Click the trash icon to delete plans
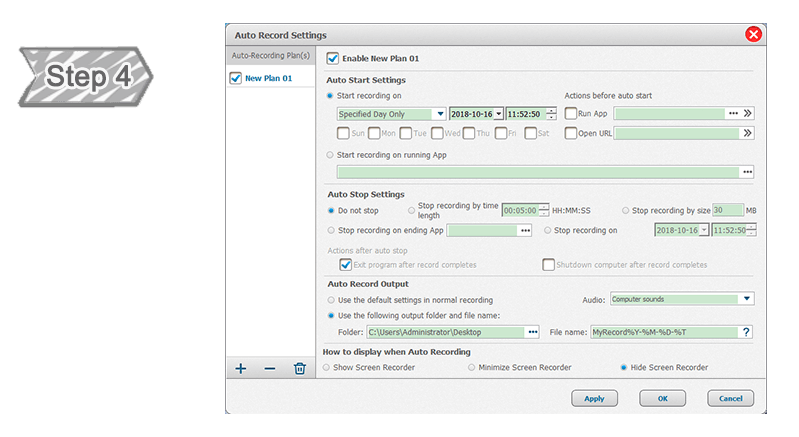The width and height of the screenshot is (799, 437). [x=299, y=369]
